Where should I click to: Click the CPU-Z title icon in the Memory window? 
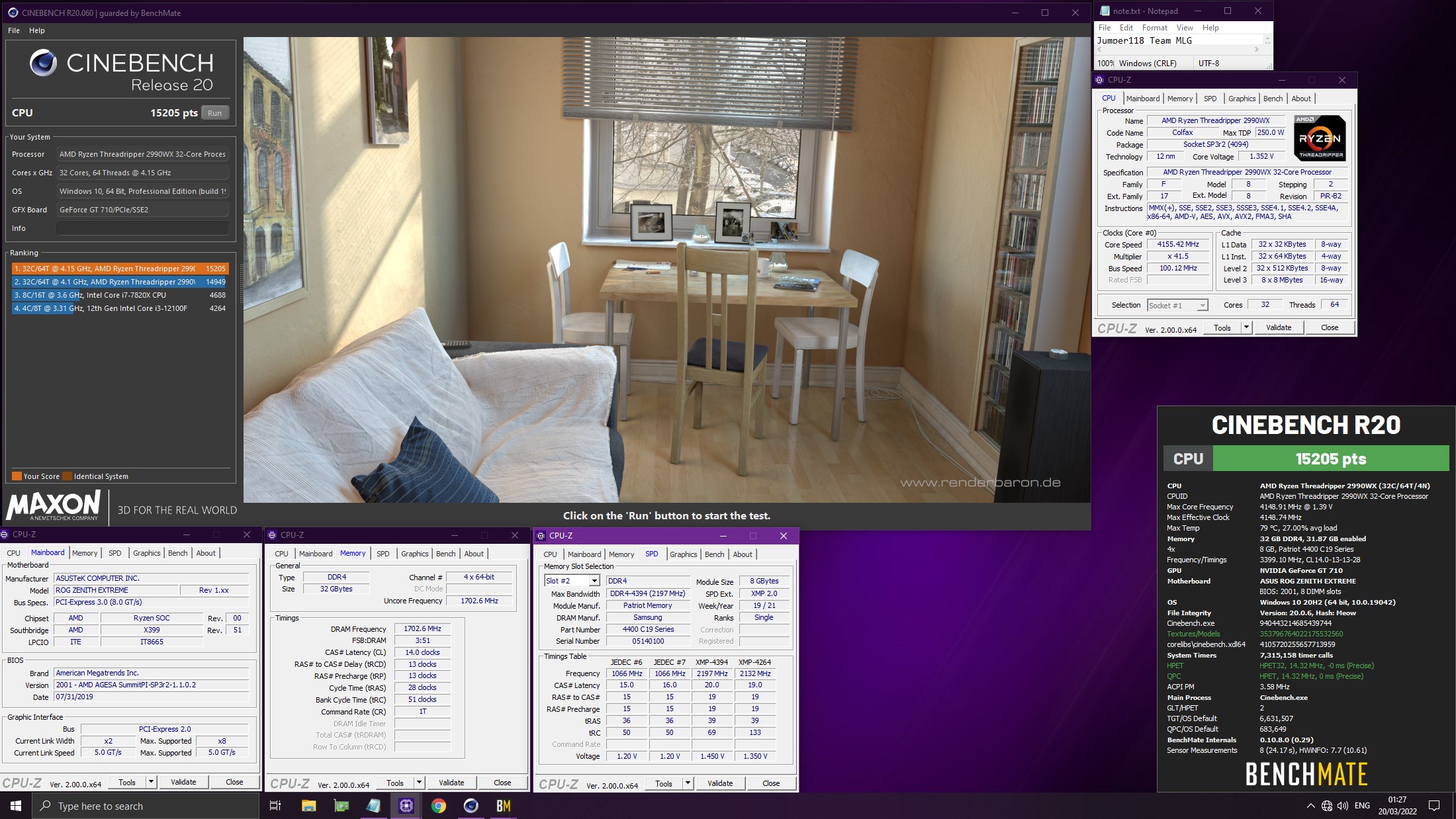pyautogui.click(x=272, y=535)
